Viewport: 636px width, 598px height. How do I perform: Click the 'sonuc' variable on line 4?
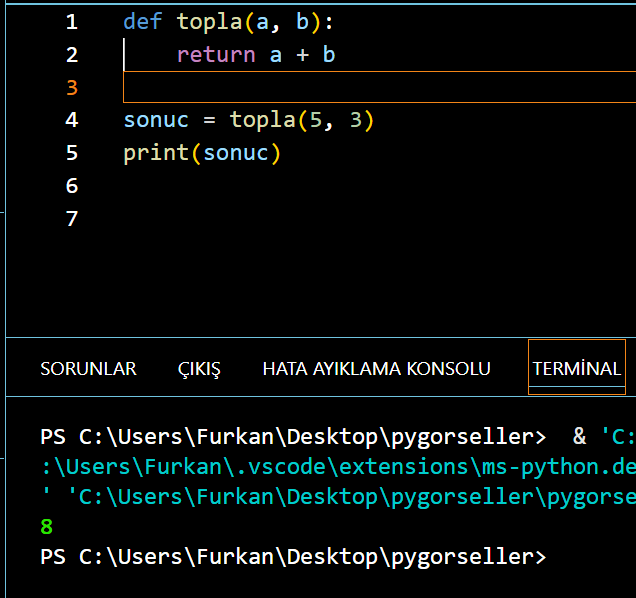pos(156,121)
